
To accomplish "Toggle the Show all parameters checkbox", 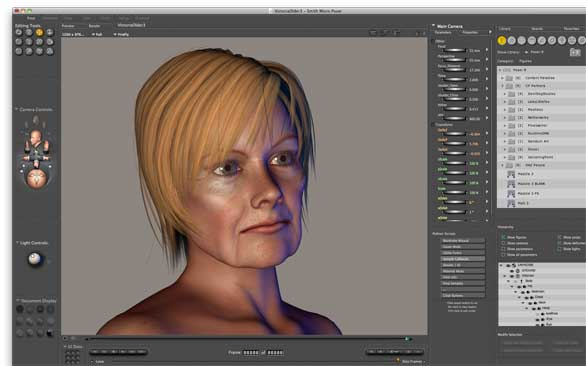I will [503, 255].
